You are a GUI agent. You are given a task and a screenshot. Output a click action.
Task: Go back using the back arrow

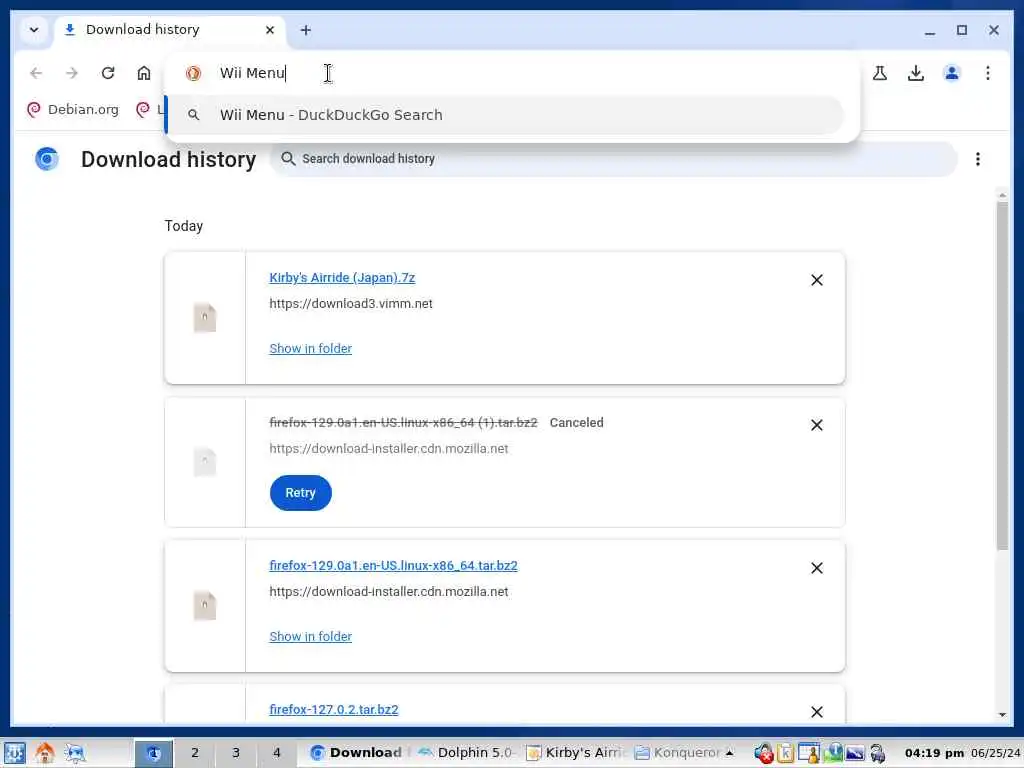[x=36, y=73]
